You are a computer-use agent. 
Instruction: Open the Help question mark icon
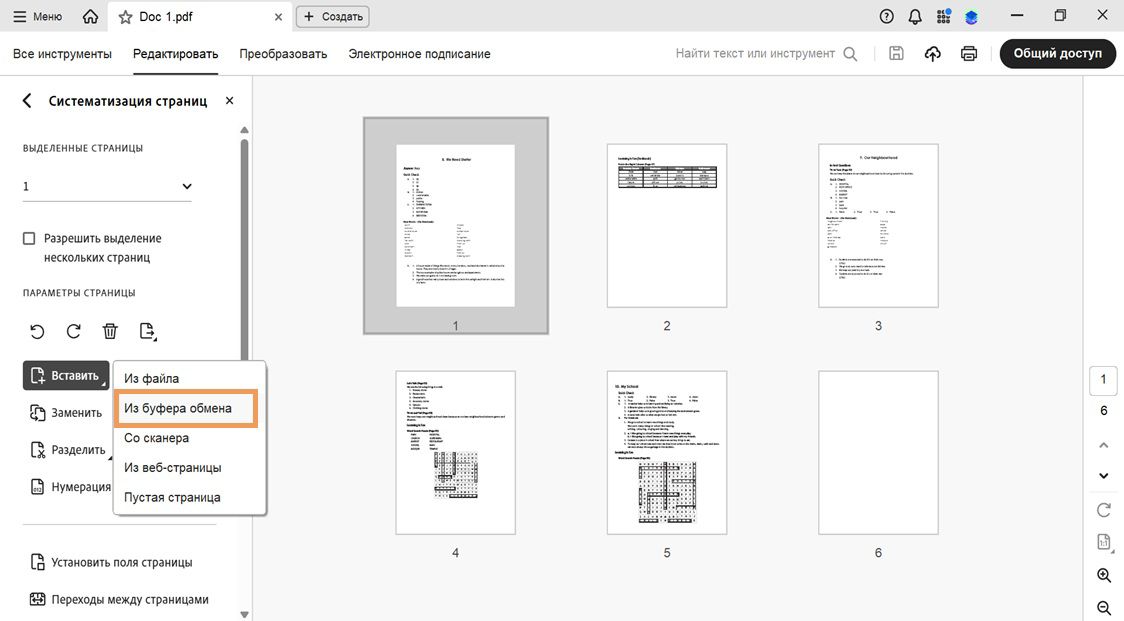pos(887,16)
